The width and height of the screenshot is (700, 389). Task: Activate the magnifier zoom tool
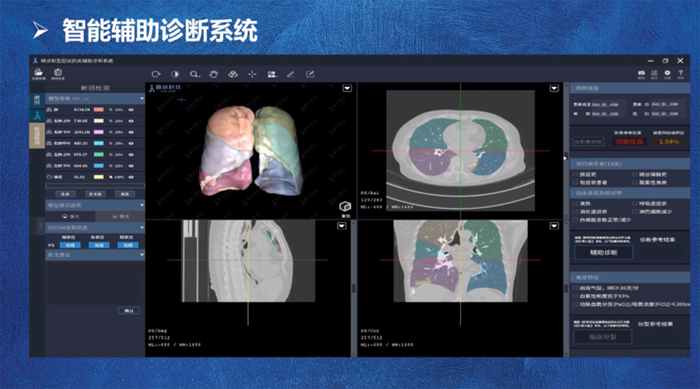click(x=194, y=74)
